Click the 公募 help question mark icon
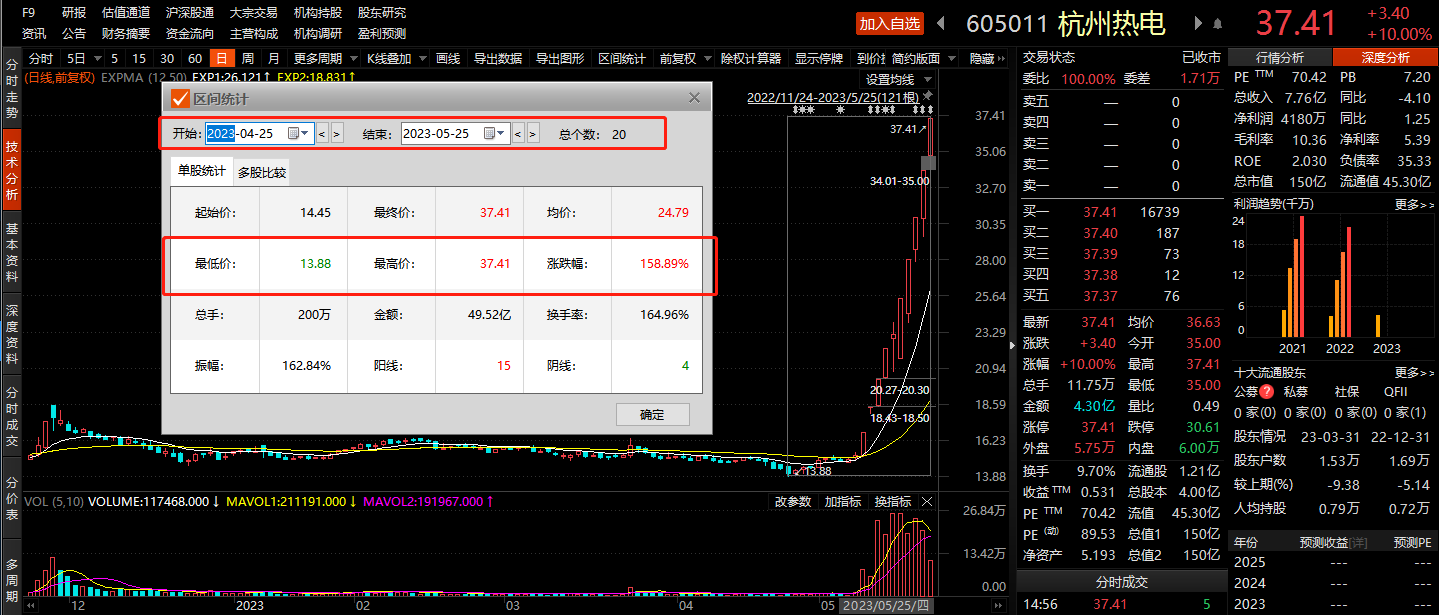 (1267, 392)
